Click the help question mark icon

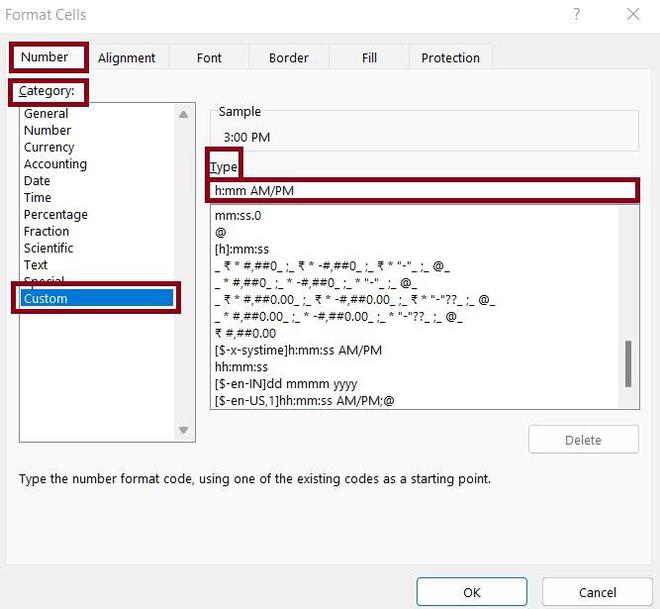tap(576, 14)
